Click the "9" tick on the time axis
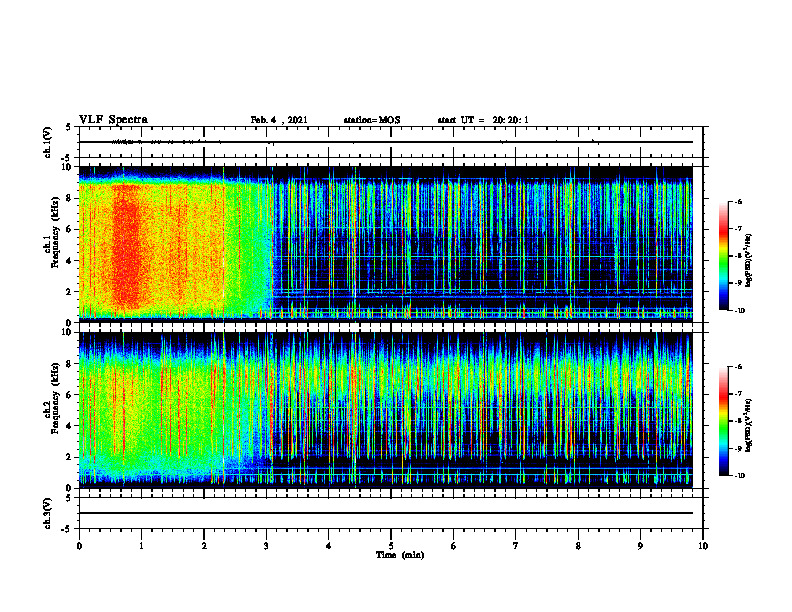Screen dimensions: 792x612 click(640, 546)
